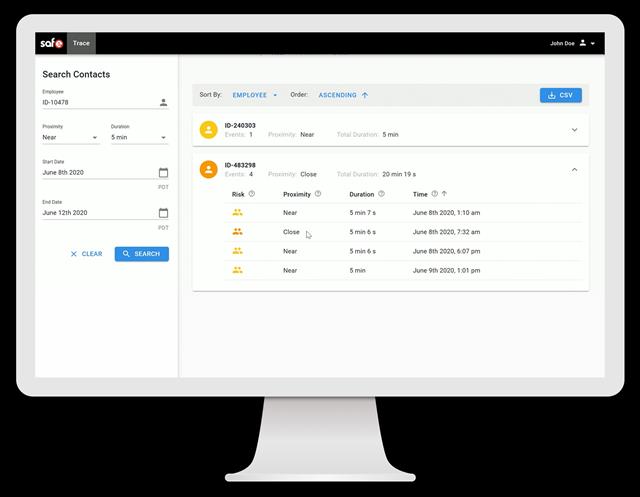The height and width of the screenshot is (497, 640).
Task: Click the Search Contacts heading
Action: point(76,74)
